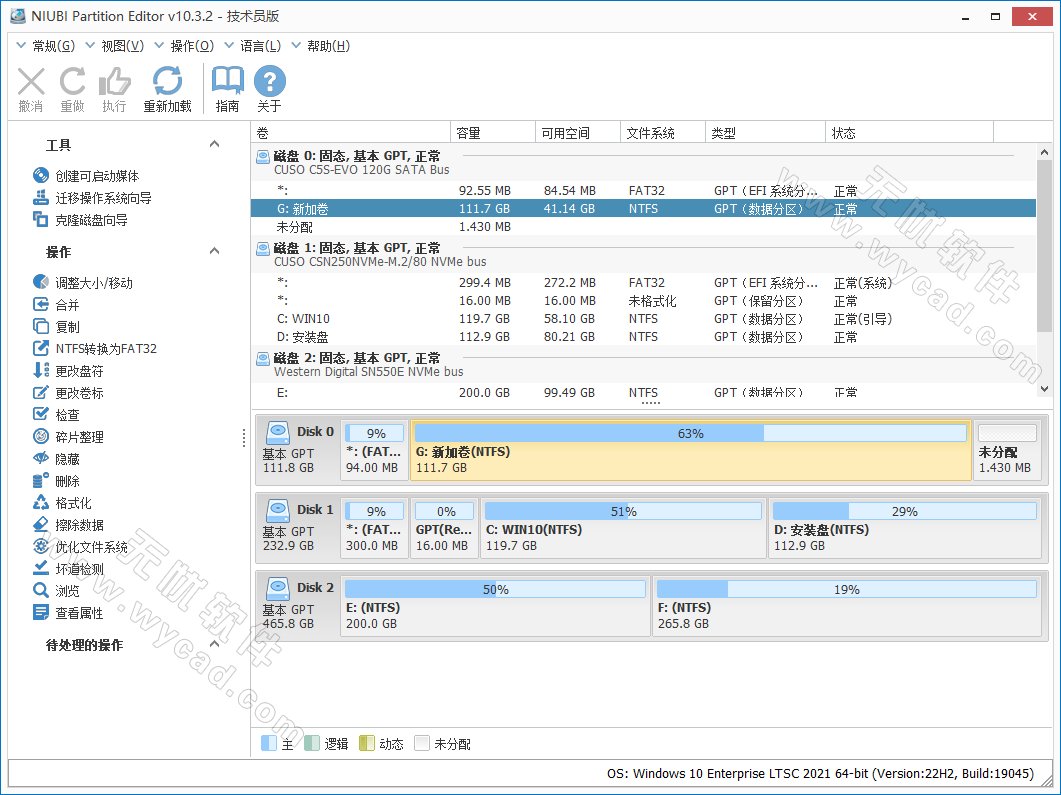Click the 撤消 (Undo) toolbar icon
Screen dimensions: 1061x795
30,89
